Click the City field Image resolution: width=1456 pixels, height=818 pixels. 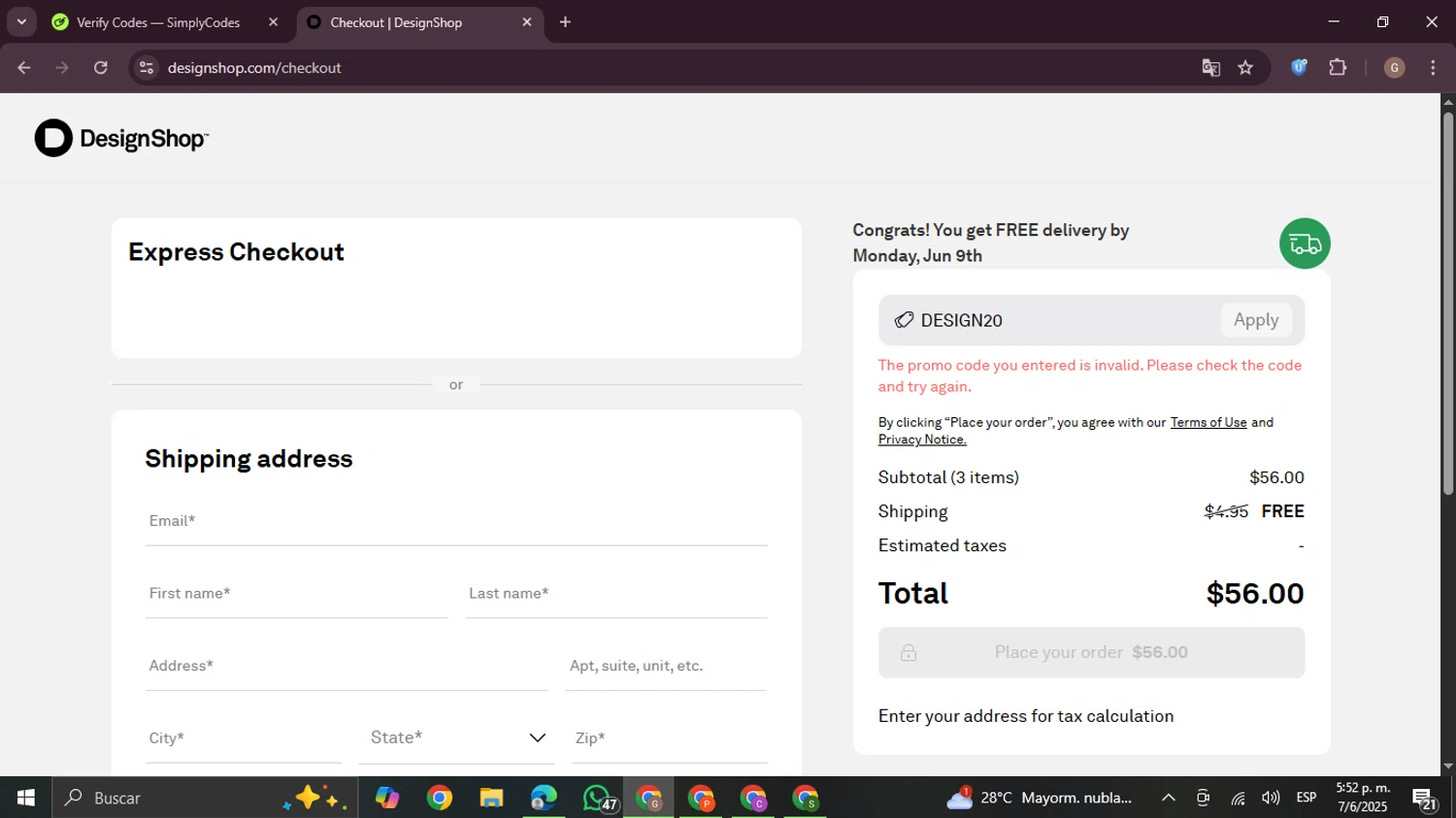(x=244, y=738)
